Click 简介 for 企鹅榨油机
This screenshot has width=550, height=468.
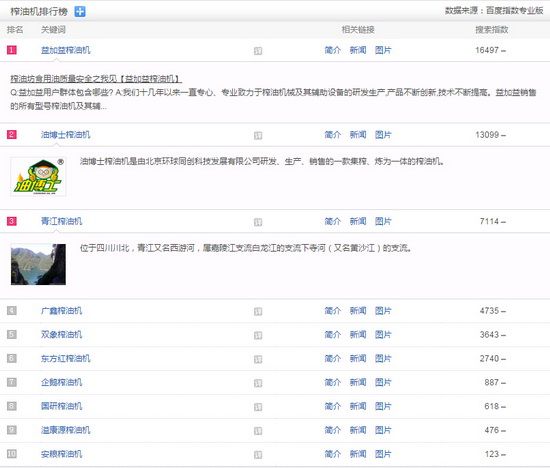click(333, 382)
